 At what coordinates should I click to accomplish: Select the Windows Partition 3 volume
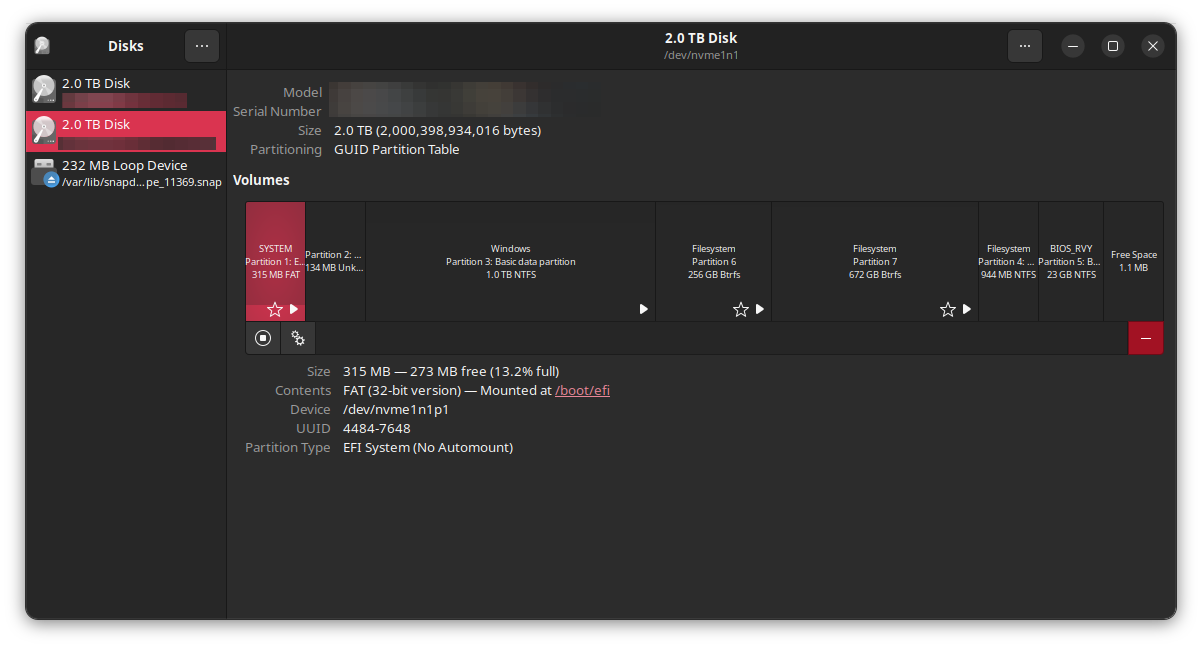pyautogui.click(x=510, y=261)
